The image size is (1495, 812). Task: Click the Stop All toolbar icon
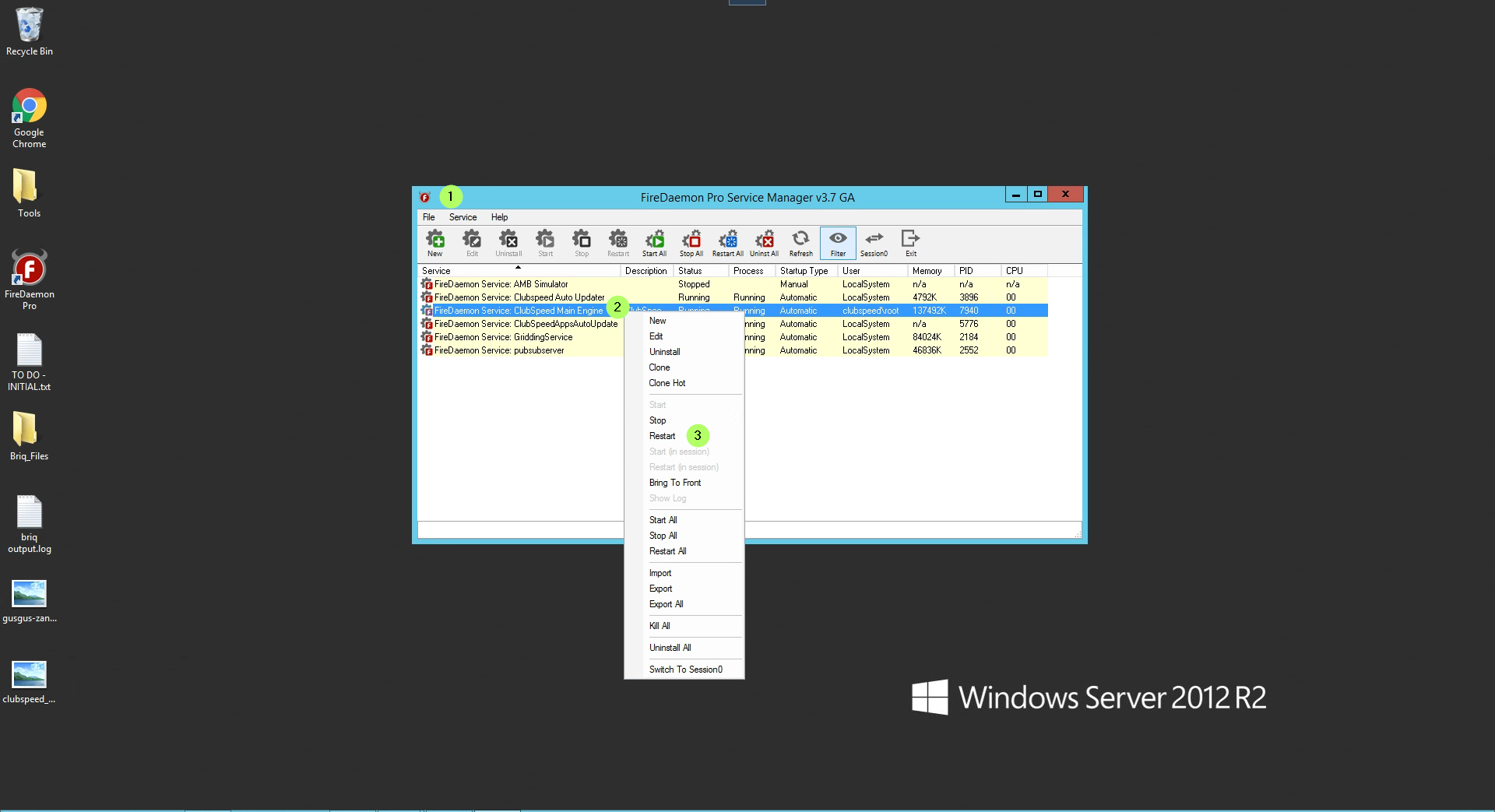tap(691, 243)
